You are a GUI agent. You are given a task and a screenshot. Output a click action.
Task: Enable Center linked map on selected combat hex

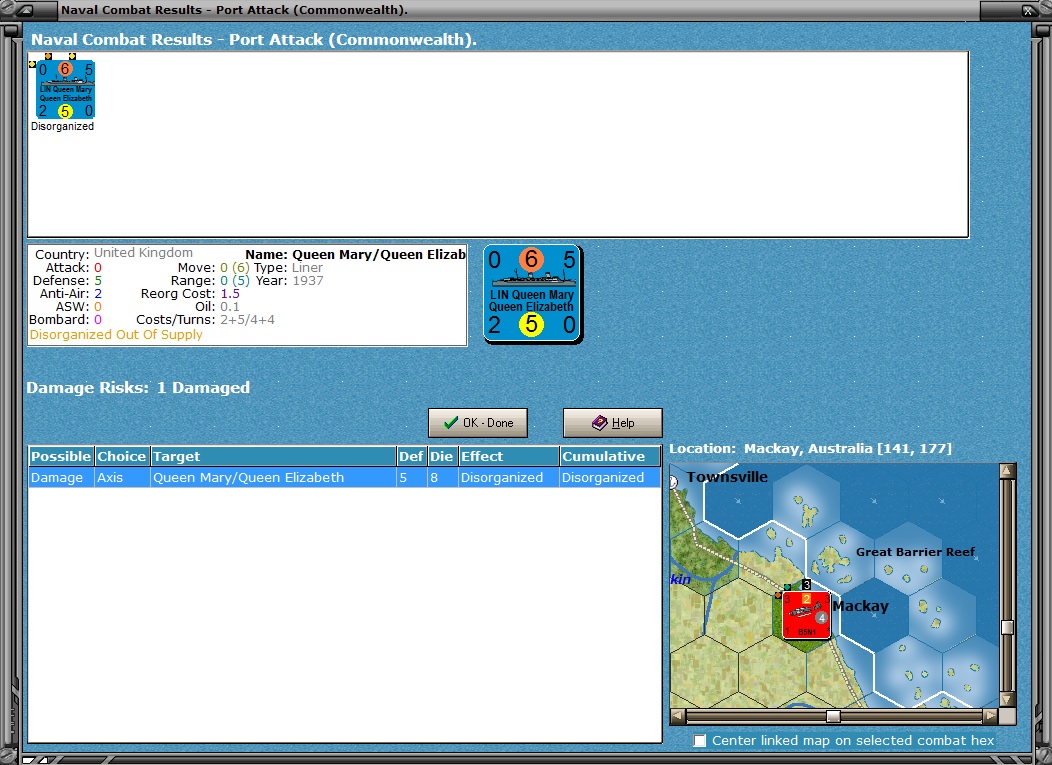point(700,740)
